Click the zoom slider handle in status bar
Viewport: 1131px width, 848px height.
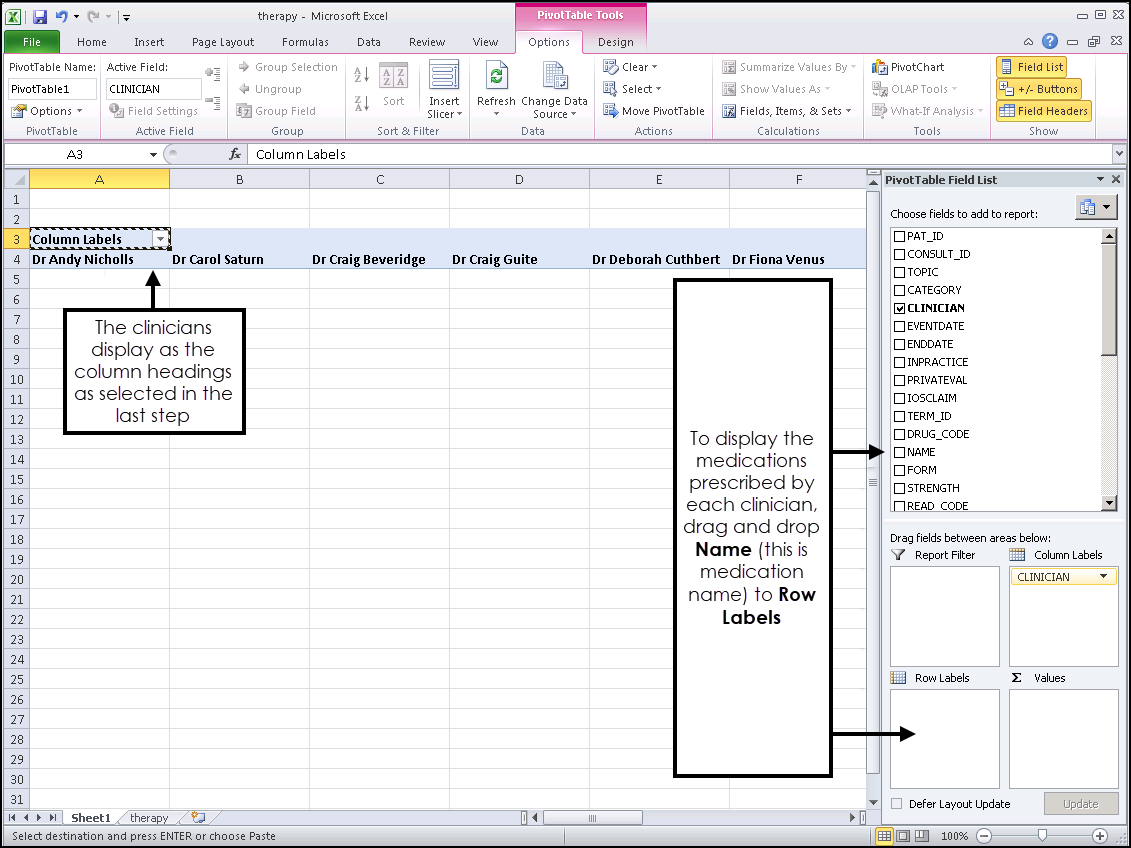(x=1042, y=835)
